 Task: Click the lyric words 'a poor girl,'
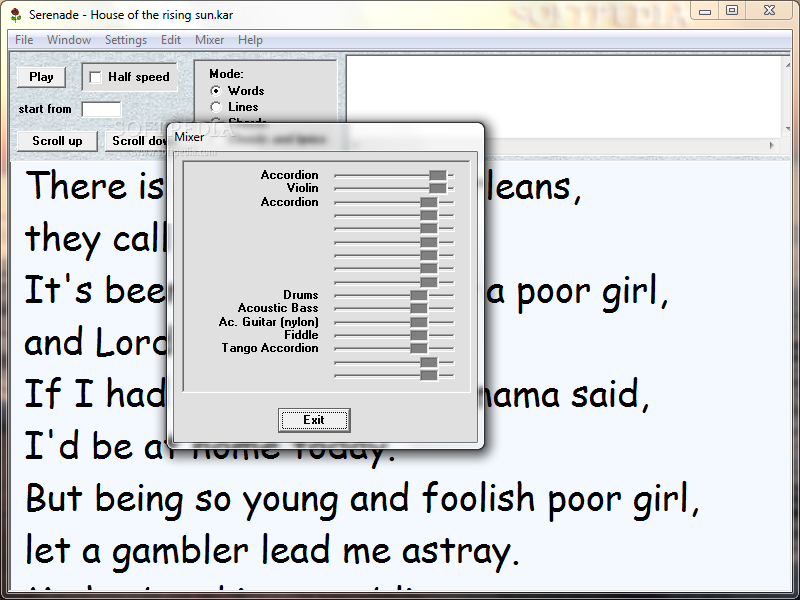coord(577,293)
